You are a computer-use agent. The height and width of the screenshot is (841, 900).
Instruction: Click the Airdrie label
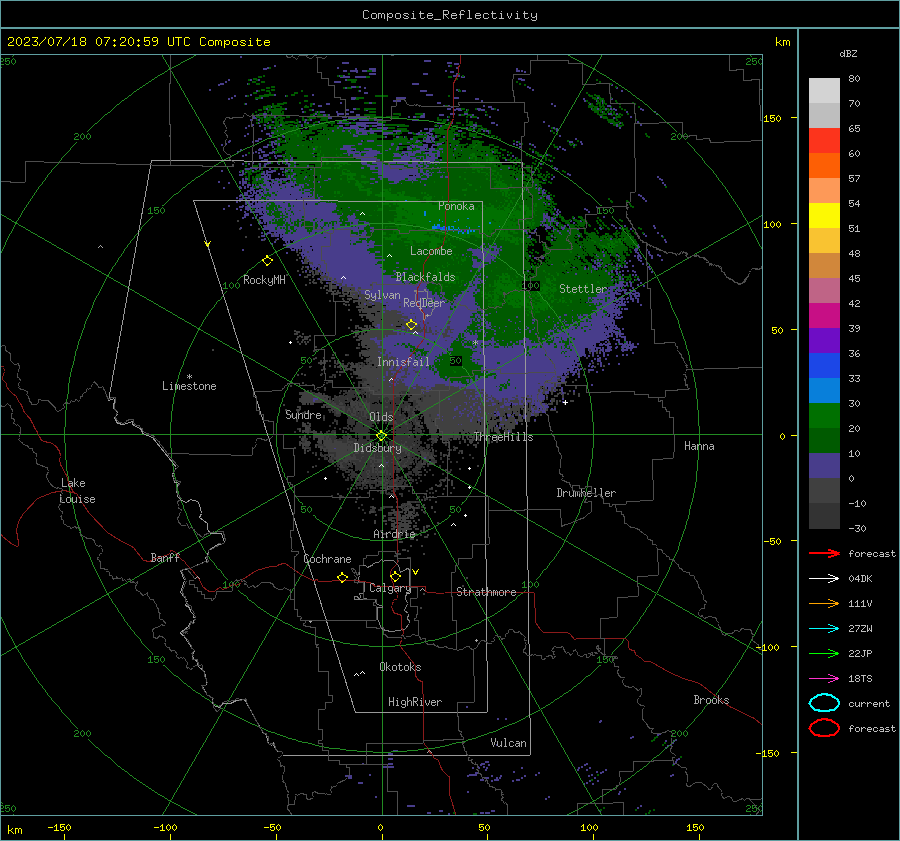click(x=394, y=534)
